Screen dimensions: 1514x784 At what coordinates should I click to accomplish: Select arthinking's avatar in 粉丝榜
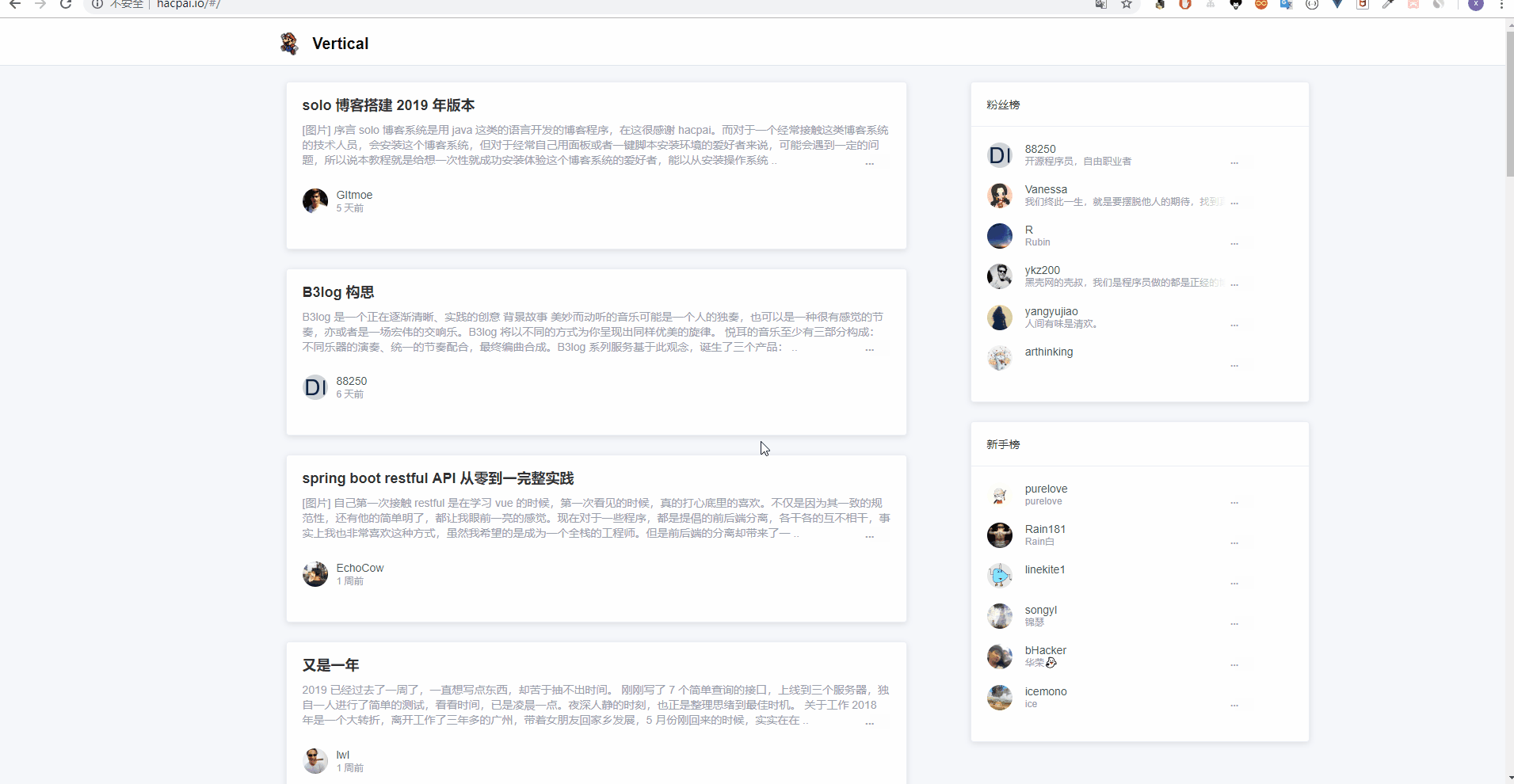1000,358
